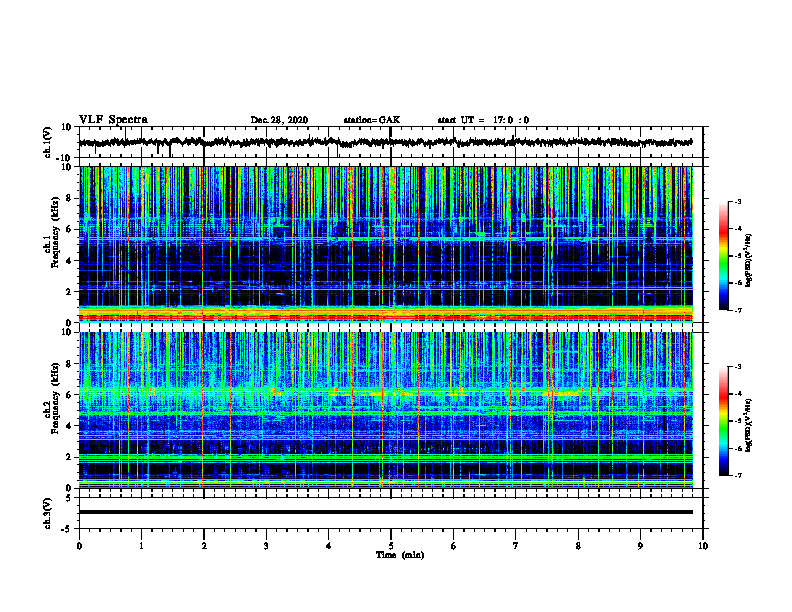Click the ch.1 waveform trace panel

391,142
